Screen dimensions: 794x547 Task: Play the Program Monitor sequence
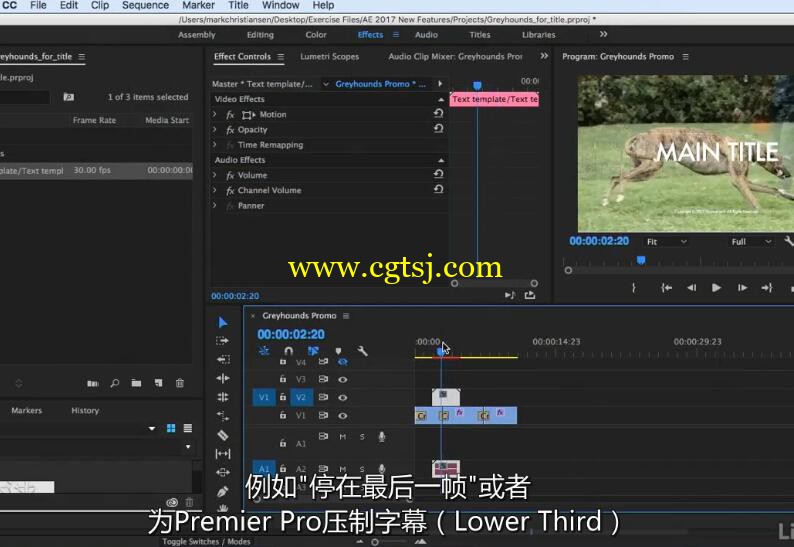point(716,288)
